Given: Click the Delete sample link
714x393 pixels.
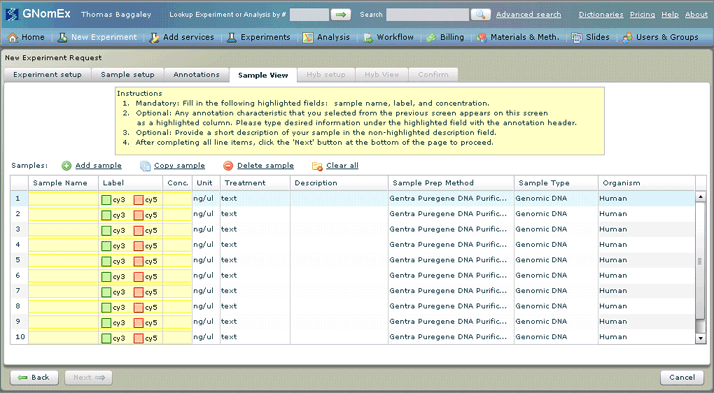Looking at the screenshot, I should (265, 165).
